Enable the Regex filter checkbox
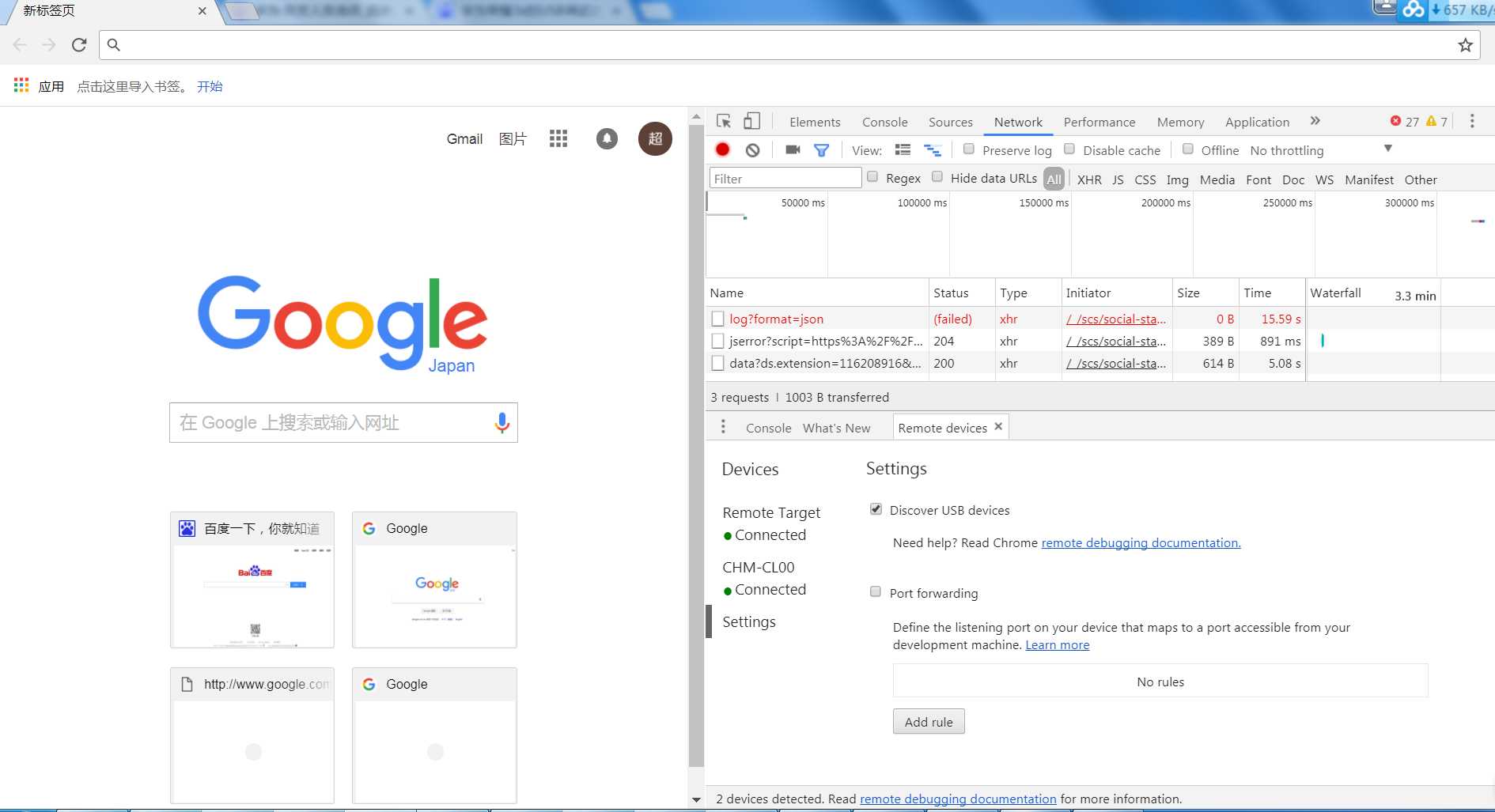 (872, 176)
